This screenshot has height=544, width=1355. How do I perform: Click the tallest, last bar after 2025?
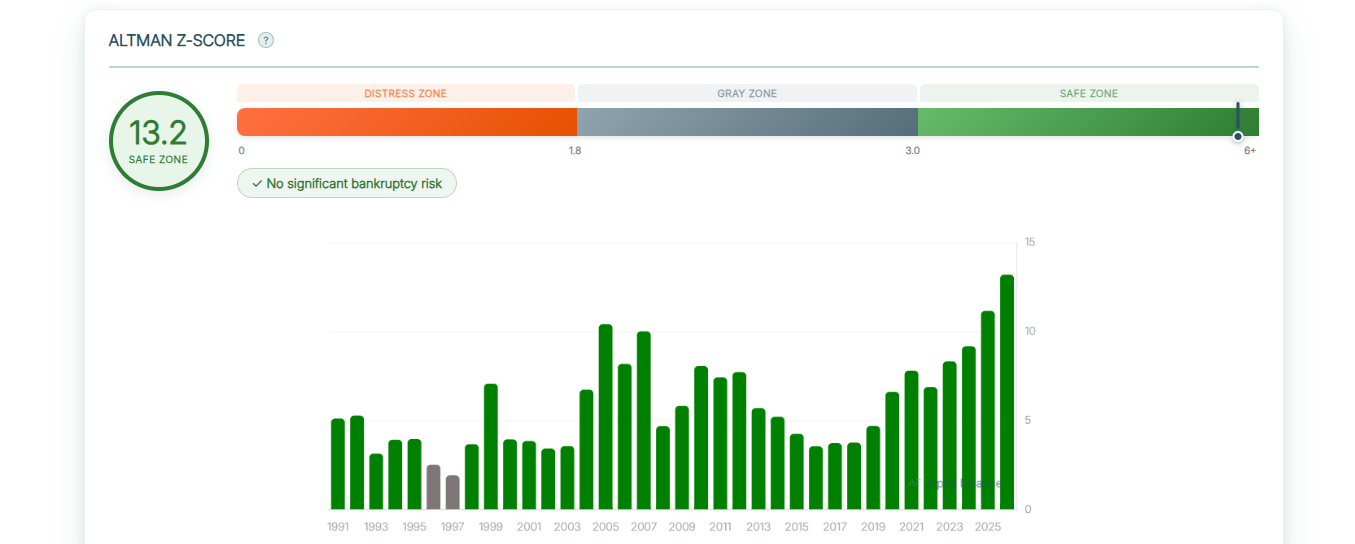pos(1007,392)
